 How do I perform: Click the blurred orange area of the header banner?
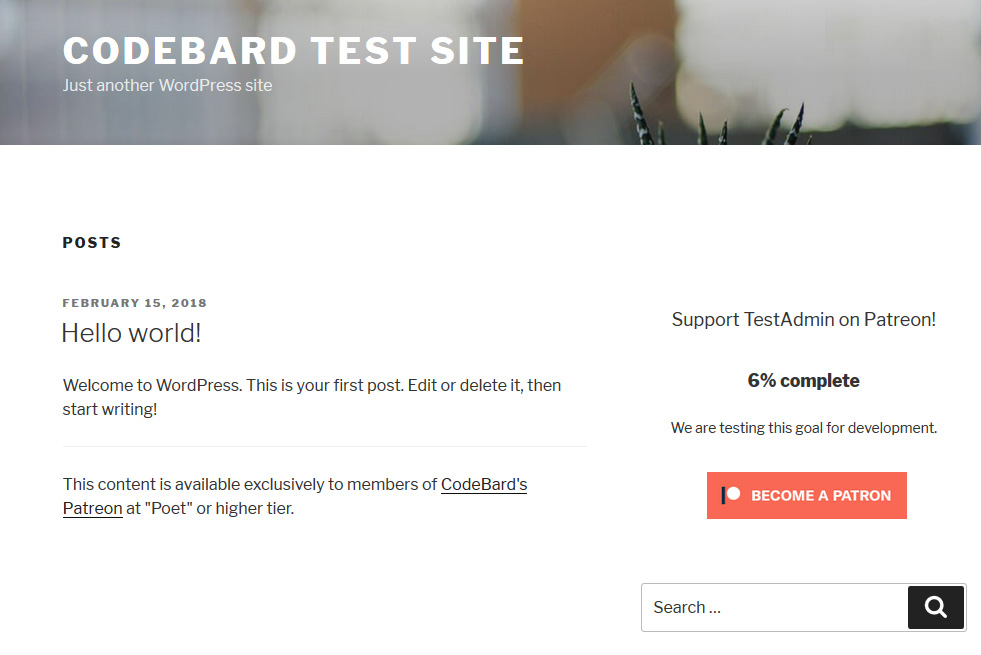[594, 63]
